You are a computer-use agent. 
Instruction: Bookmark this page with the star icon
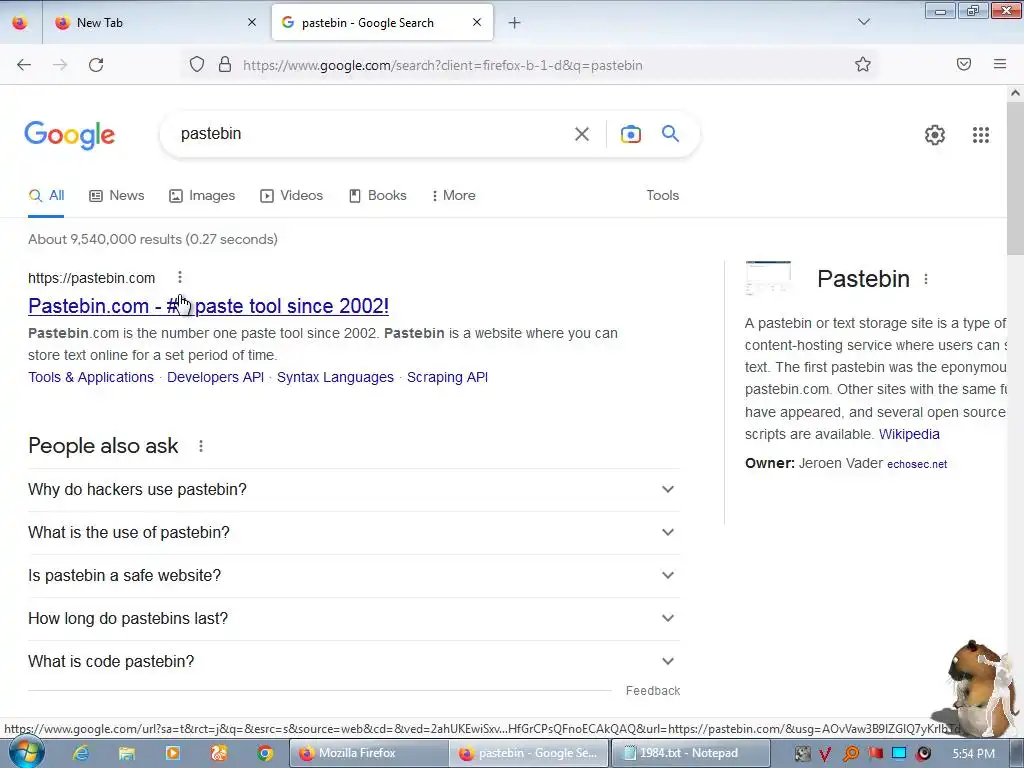[863, 65]
